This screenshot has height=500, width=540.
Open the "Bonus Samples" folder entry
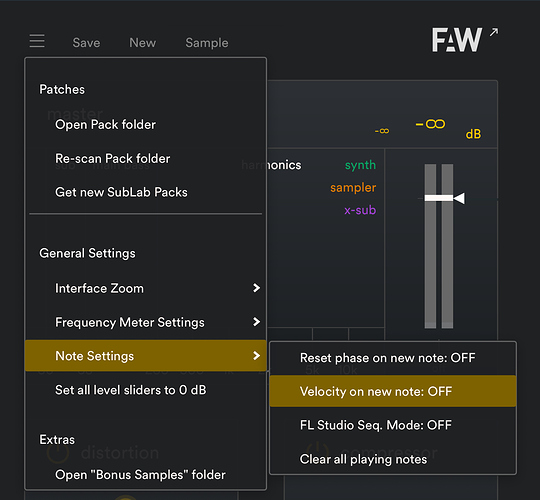click(145, 475)
